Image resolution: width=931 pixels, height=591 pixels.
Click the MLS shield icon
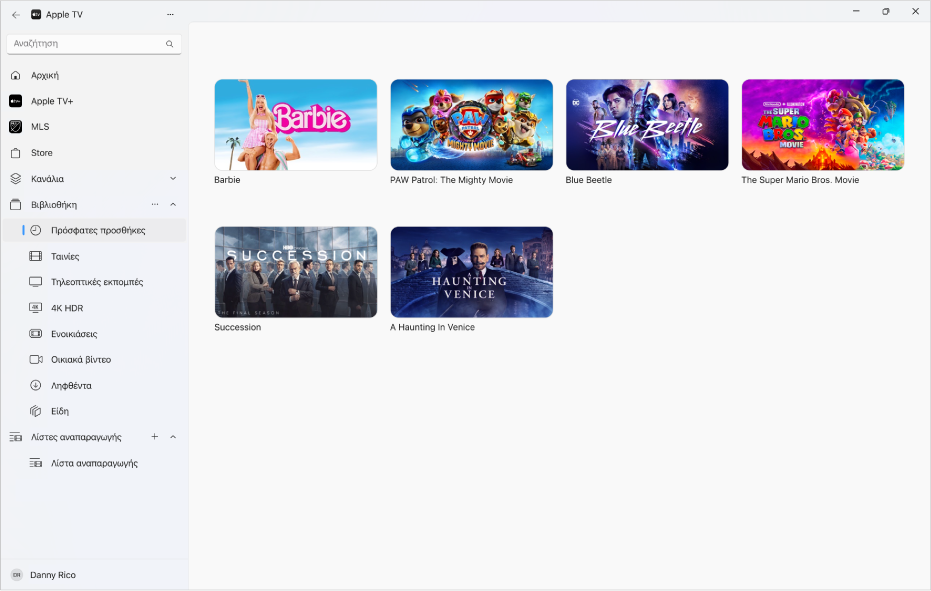[16, 127]
